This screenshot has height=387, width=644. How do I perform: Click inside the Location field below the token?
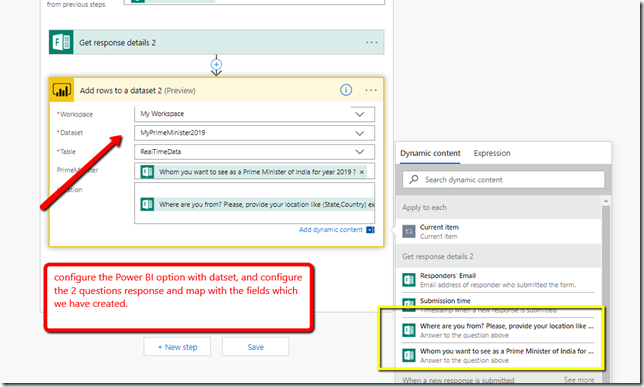[x=254, y=217]
